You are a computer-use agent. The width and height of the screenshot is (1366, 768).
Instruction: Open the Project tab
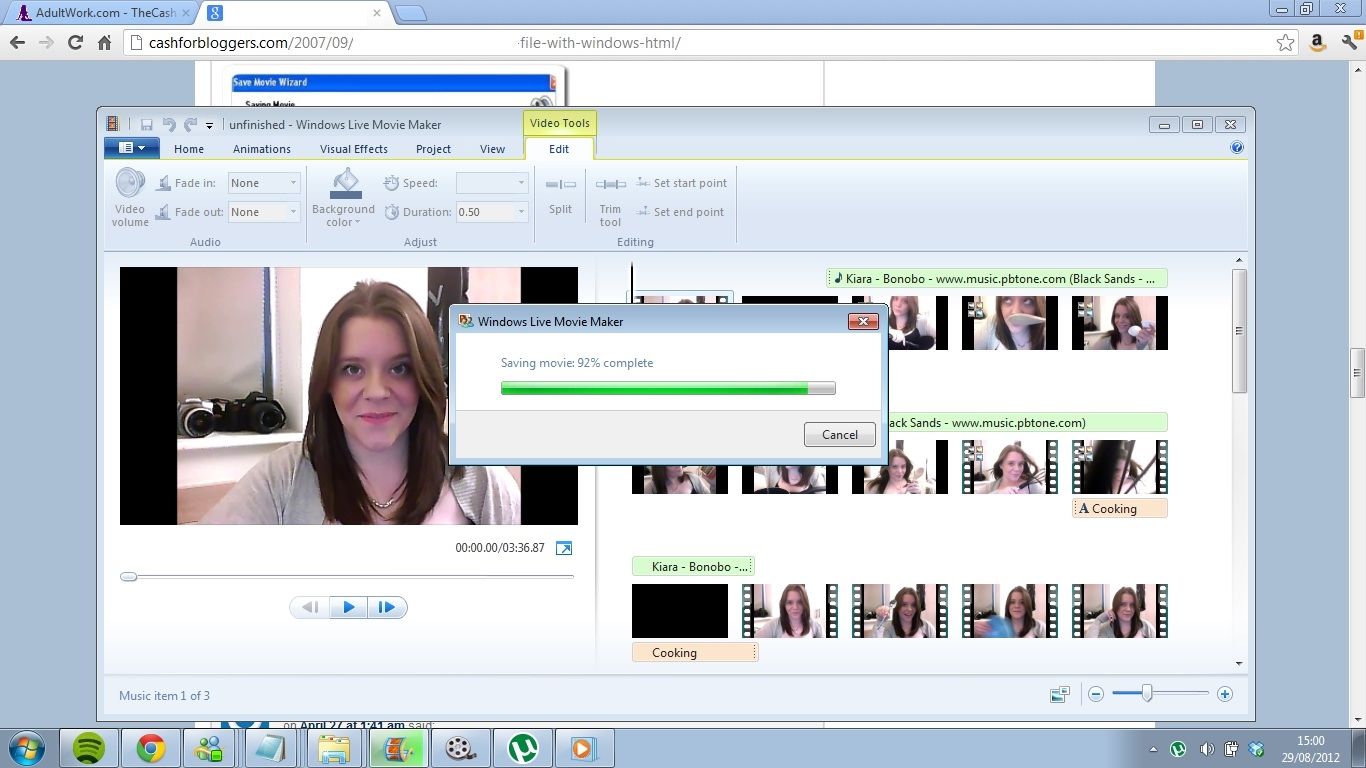[433, 149]
